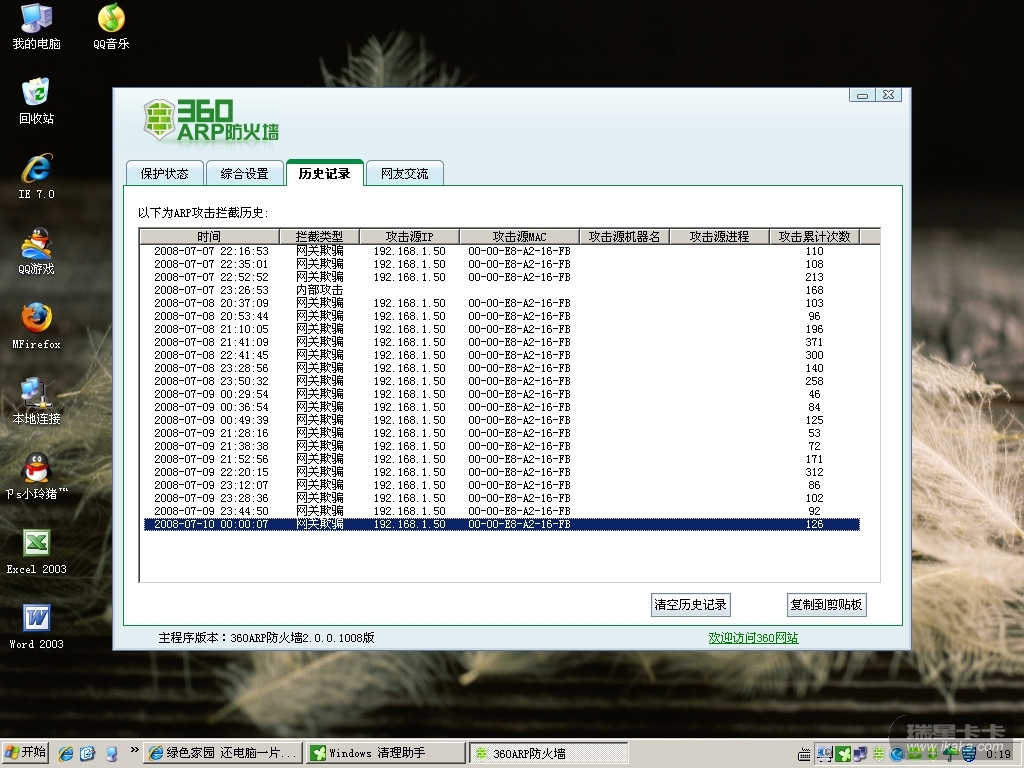Click third quick launch icon in taskbar
The image size is (1024, 768).
pyautogui.click(x=111, y=754)
